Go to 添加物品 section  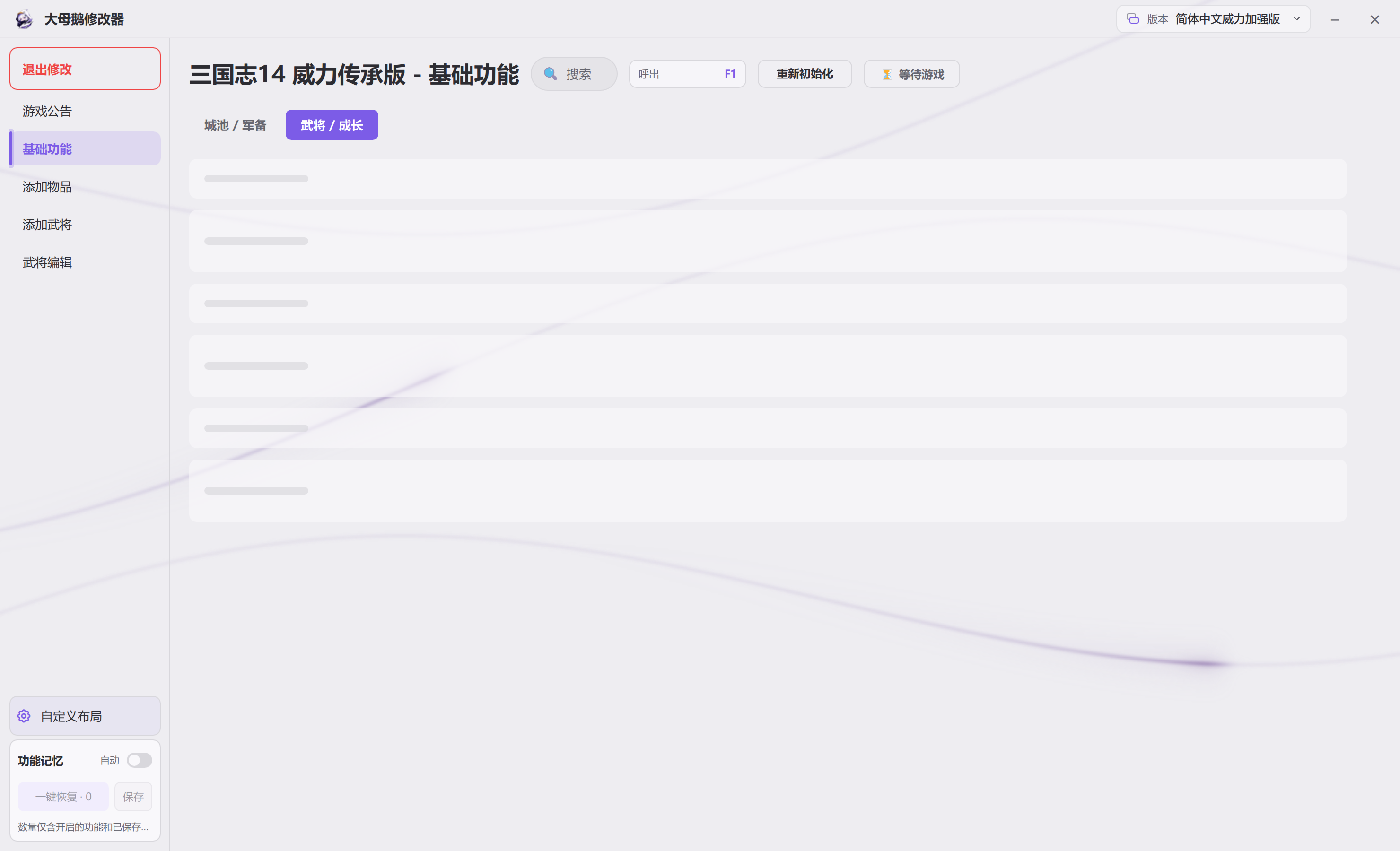tap(85, 186)
